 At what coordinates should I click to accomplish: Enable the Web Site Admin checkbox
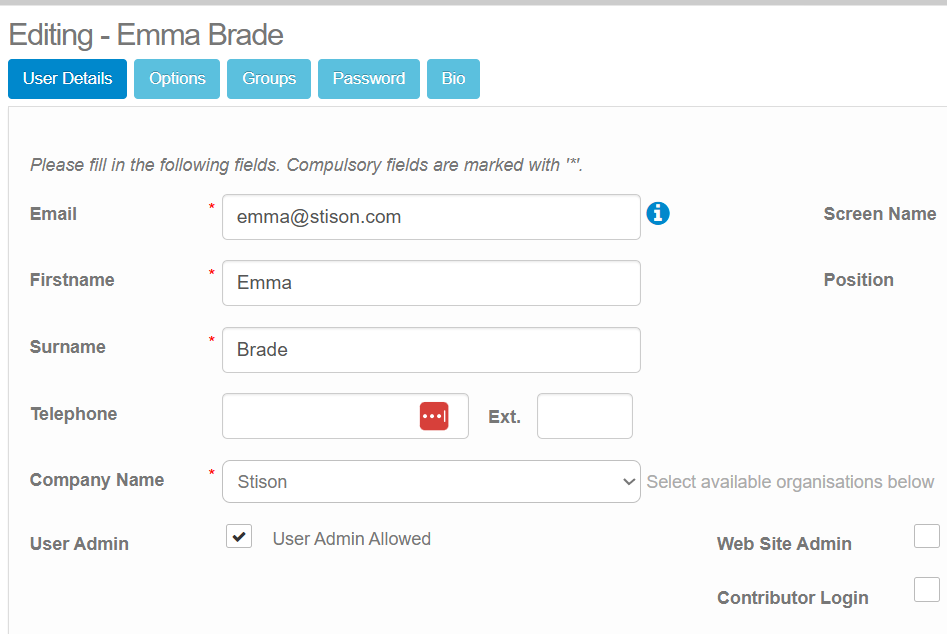coord(927,536)
